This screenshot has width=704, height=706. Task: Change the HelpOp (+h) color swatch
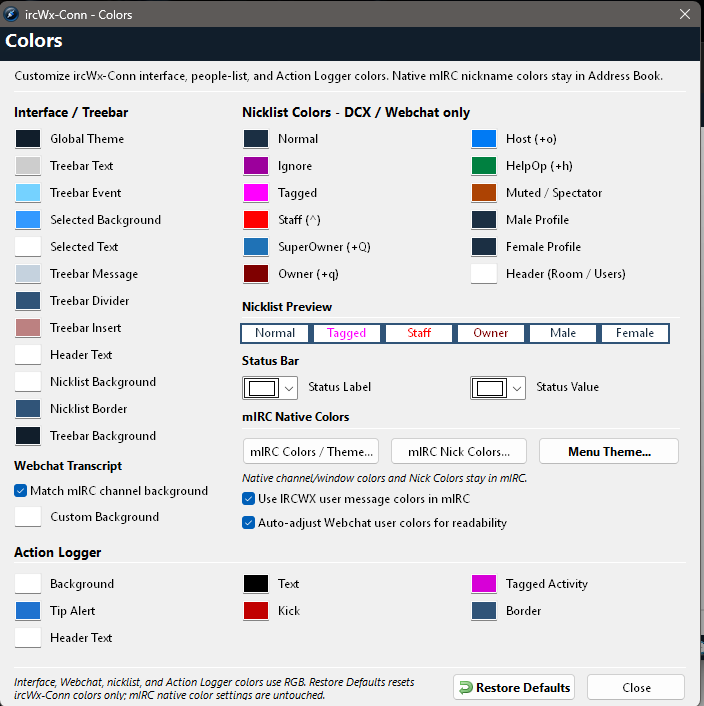(x=484, y=166)
